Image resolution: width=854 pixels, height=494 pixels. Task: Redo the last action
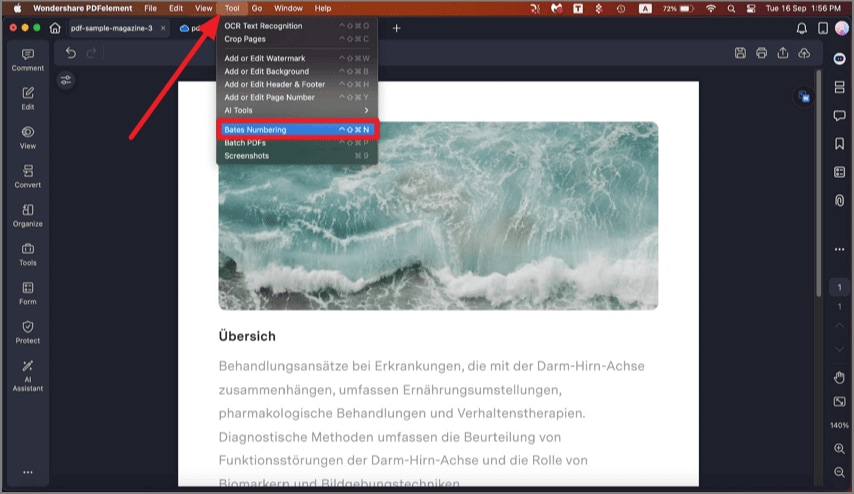92,53
